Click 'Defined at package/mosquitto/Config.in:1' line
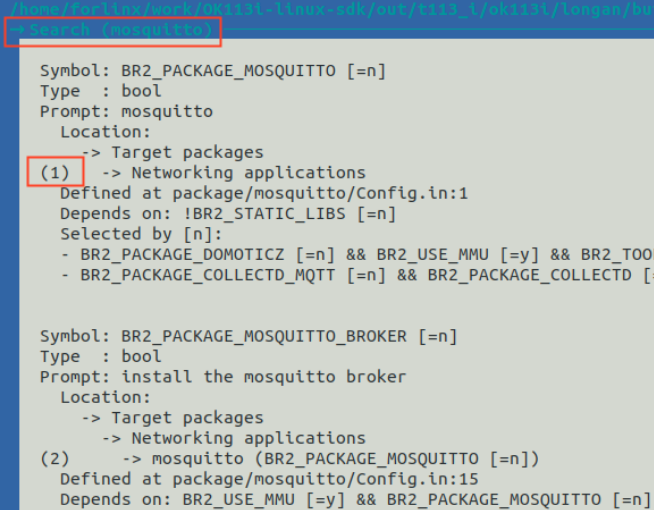 [x=264, y=193]
